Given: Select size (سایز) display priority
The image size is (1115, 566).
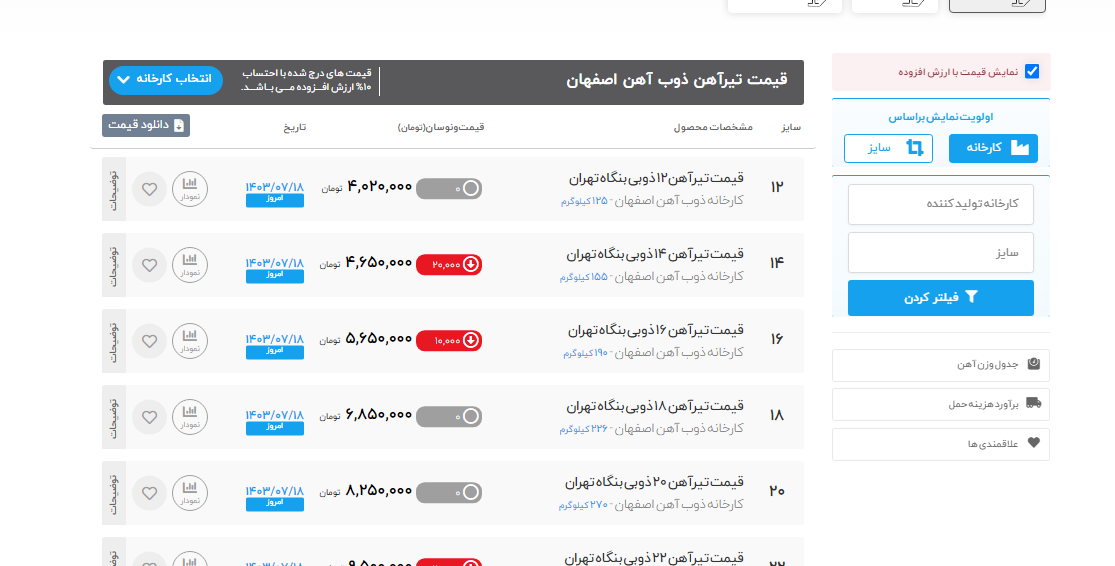Looking at the screenshot, I should click(888, 148).
